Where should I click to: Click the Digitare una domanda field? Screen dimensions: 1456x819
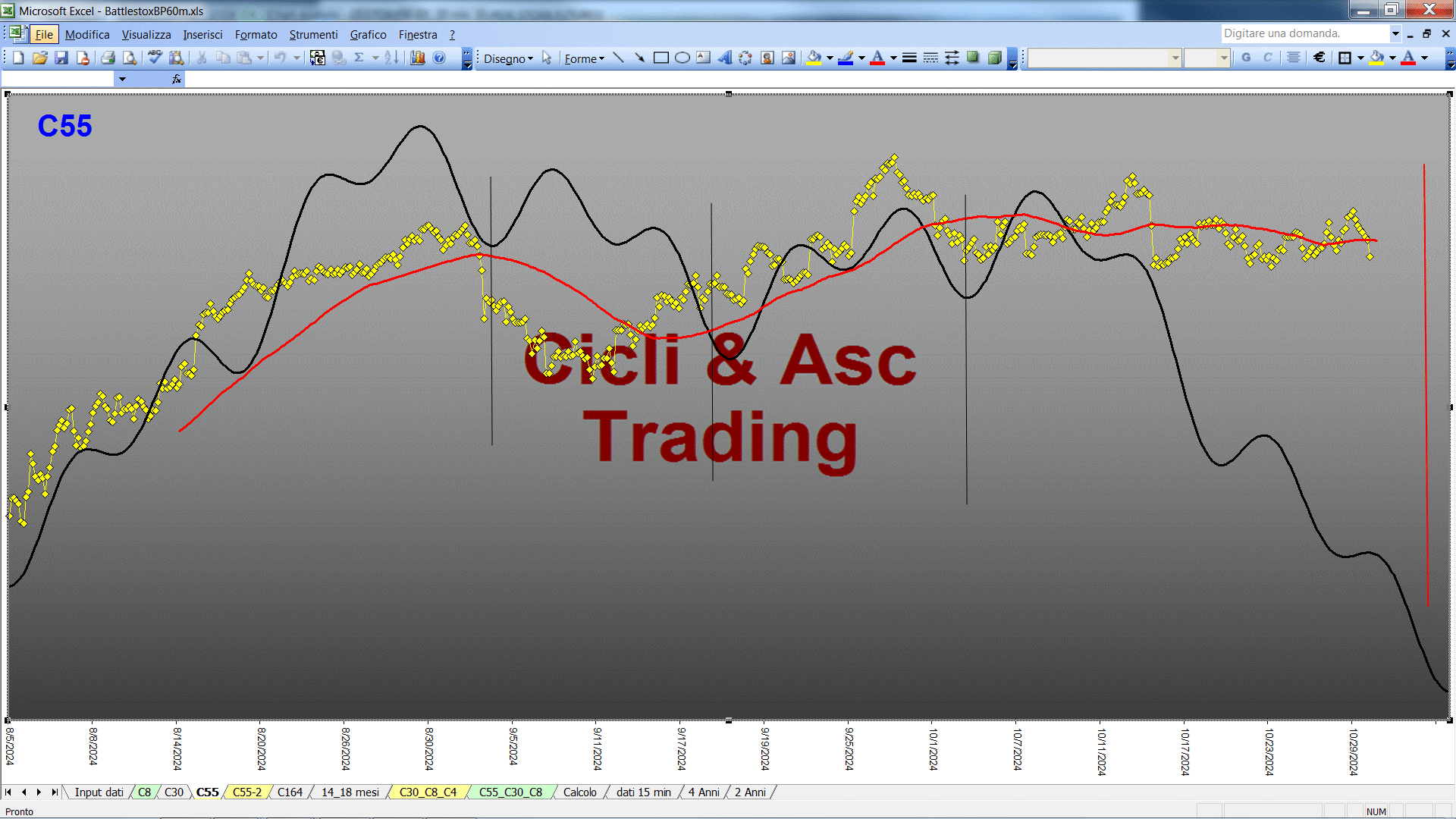1304,33
